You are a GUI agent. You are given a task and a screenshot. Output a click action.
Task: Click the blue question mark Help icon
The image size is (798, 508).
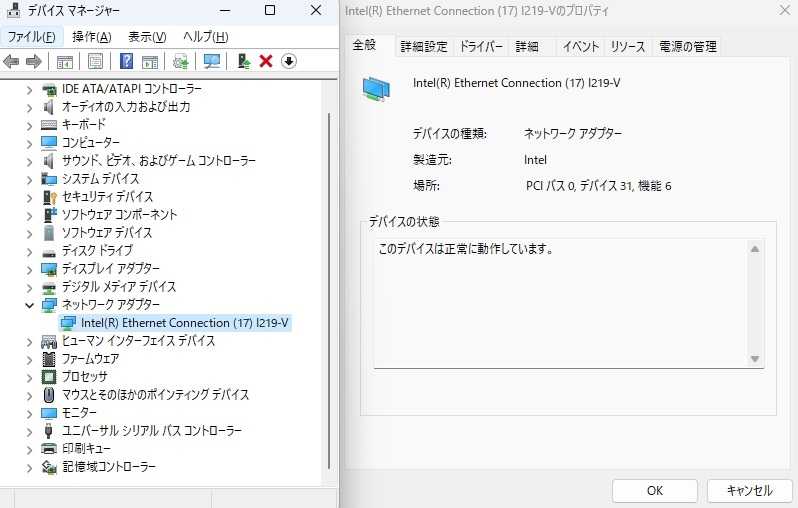point(126,61)
